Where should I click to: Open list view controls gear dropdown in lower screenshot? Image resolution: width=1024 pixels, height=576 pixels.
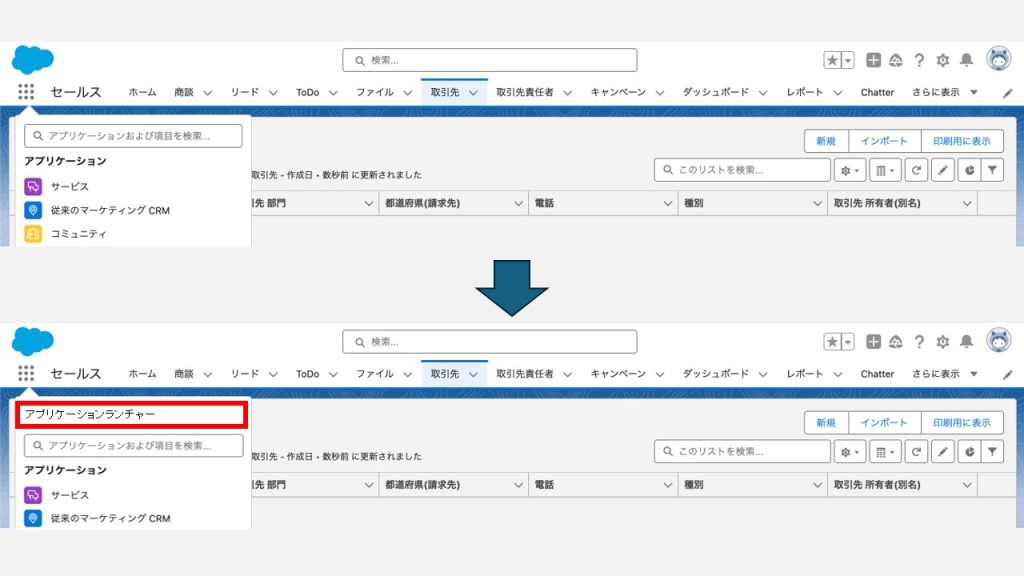pos(850,452)
